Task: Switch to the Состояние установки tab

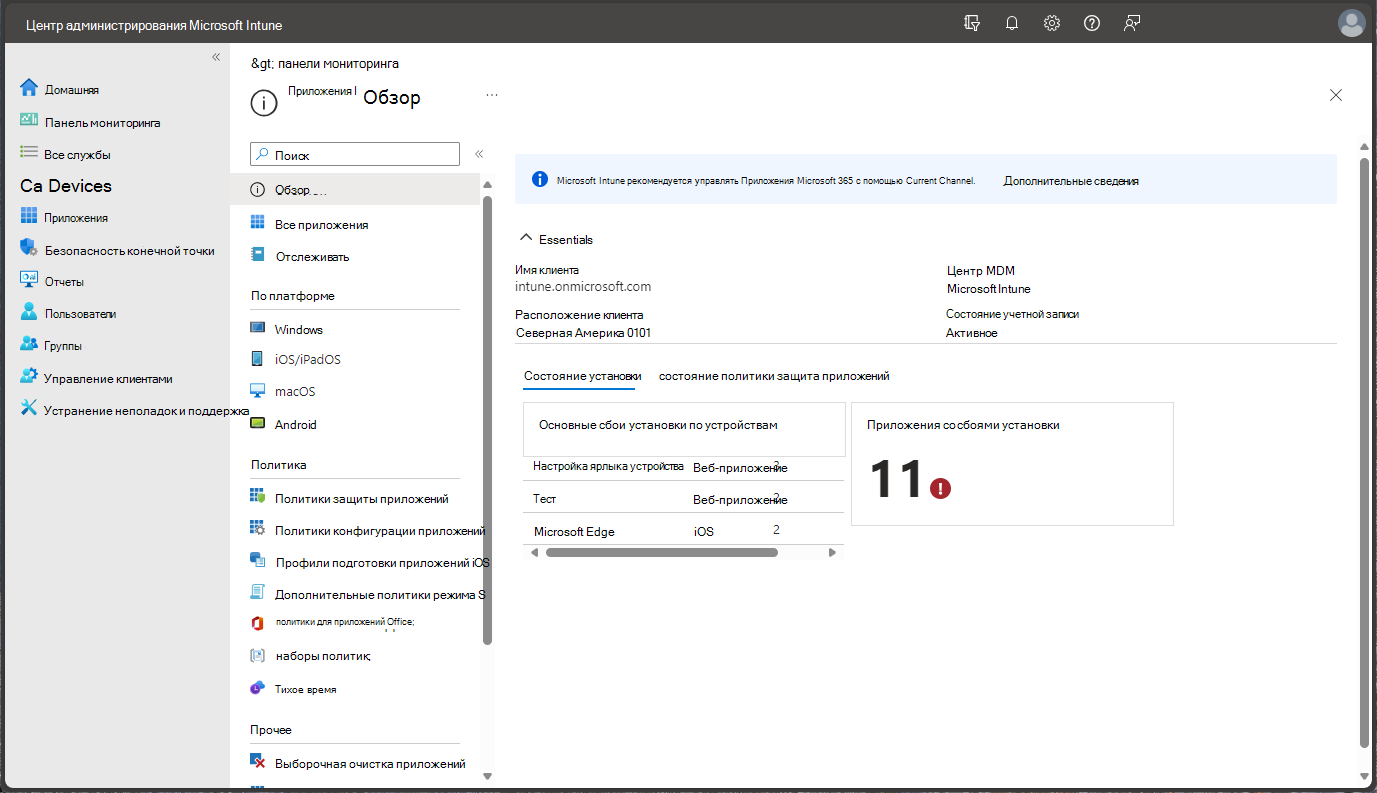Action: pos(582,376)
